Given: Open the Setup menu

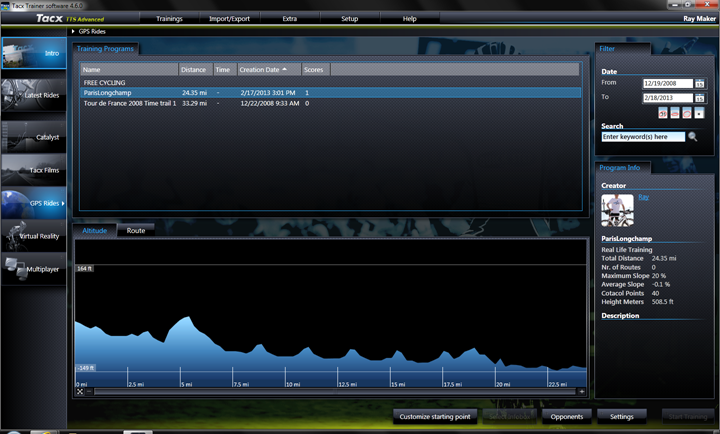Looking at the screenshot, I should tap(349, 19).
